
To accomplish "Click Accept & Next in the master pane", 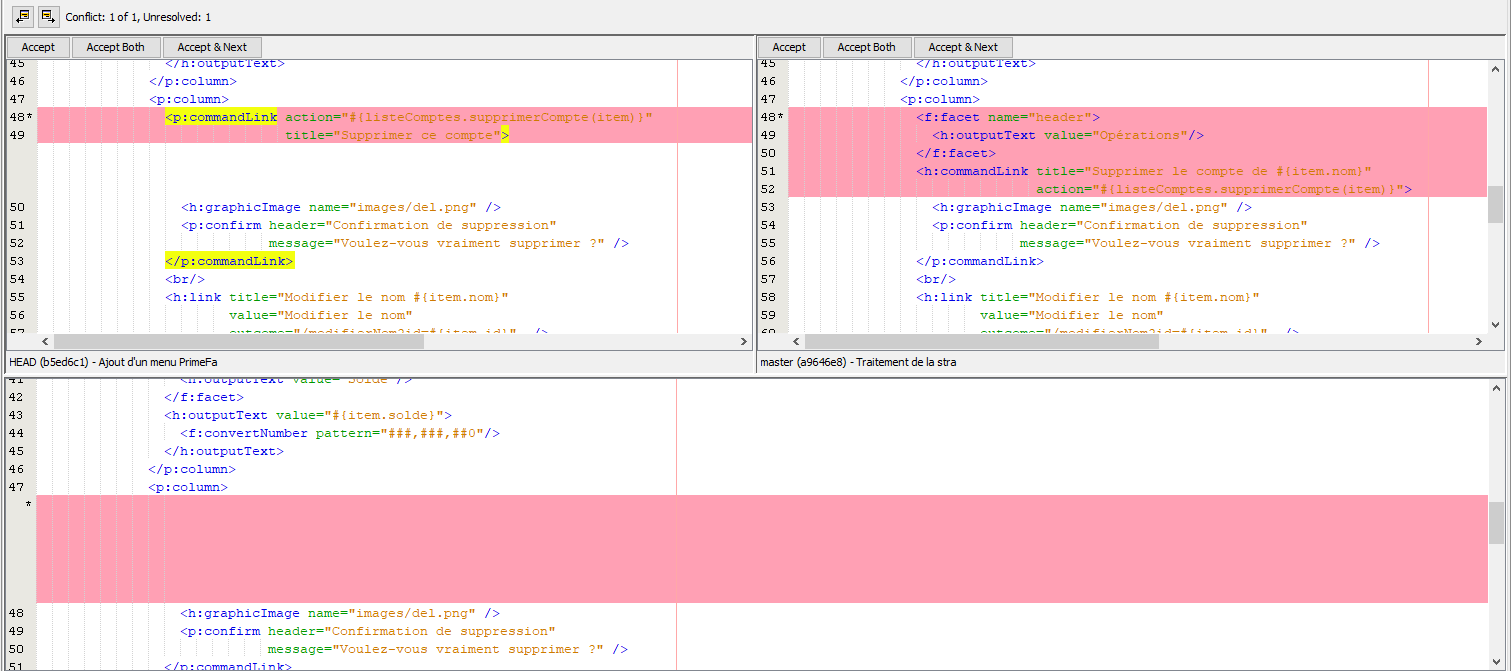I will [x=963, y=47].
